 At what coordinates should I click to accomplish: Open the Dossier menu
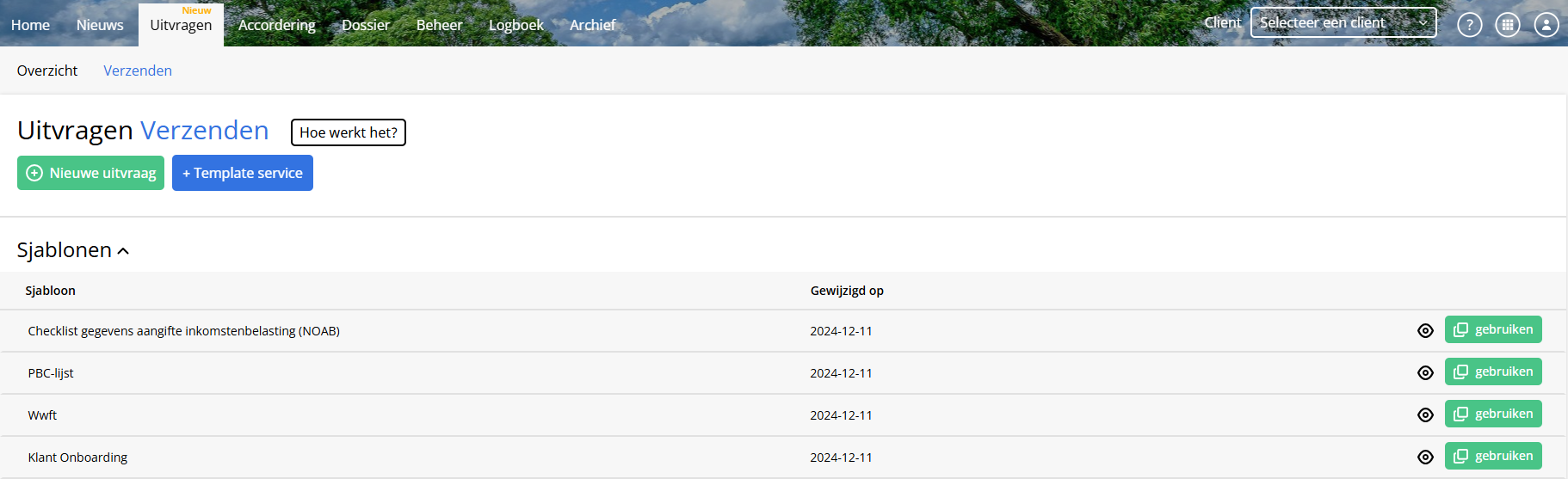366,25
